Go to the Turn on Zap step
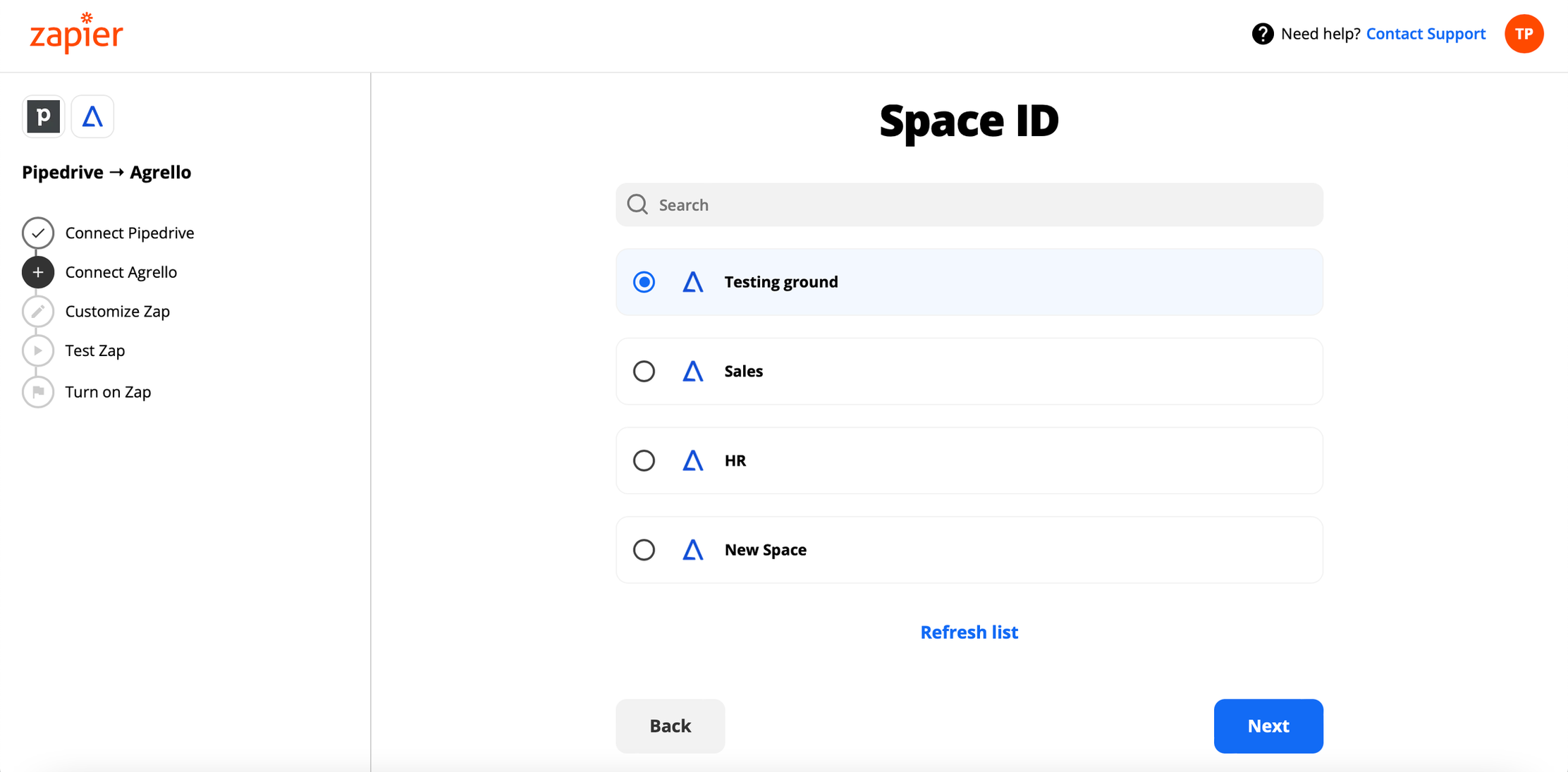The image size is (1568, 772). point(109,392)
